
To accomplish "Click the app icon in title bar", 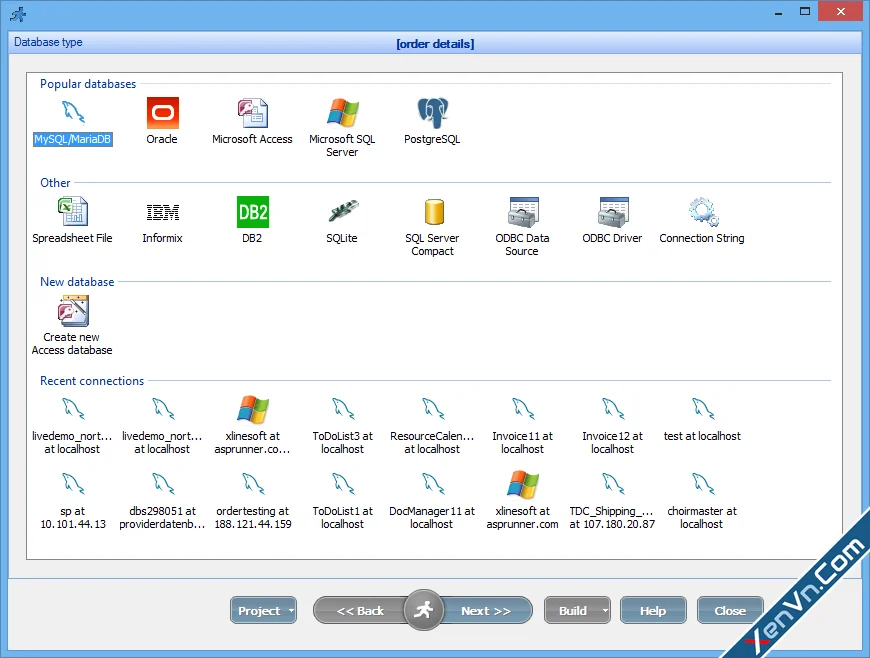I will [18, 14].
